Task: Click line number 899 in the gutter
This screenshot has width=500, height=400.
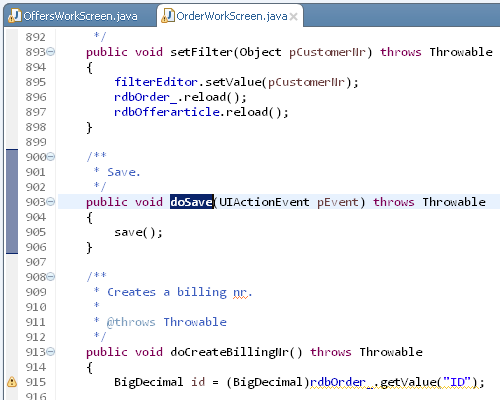Action: (x=36, y=142)
